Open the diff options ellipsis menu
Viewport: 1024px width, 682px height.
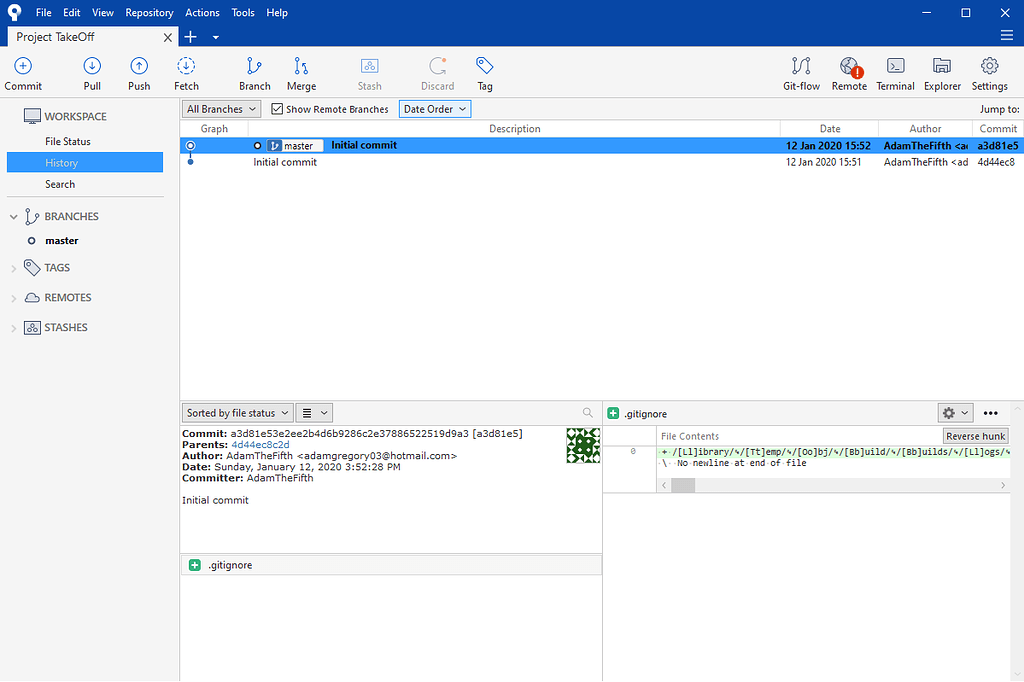pyautogui.click(x=990, y=413)
